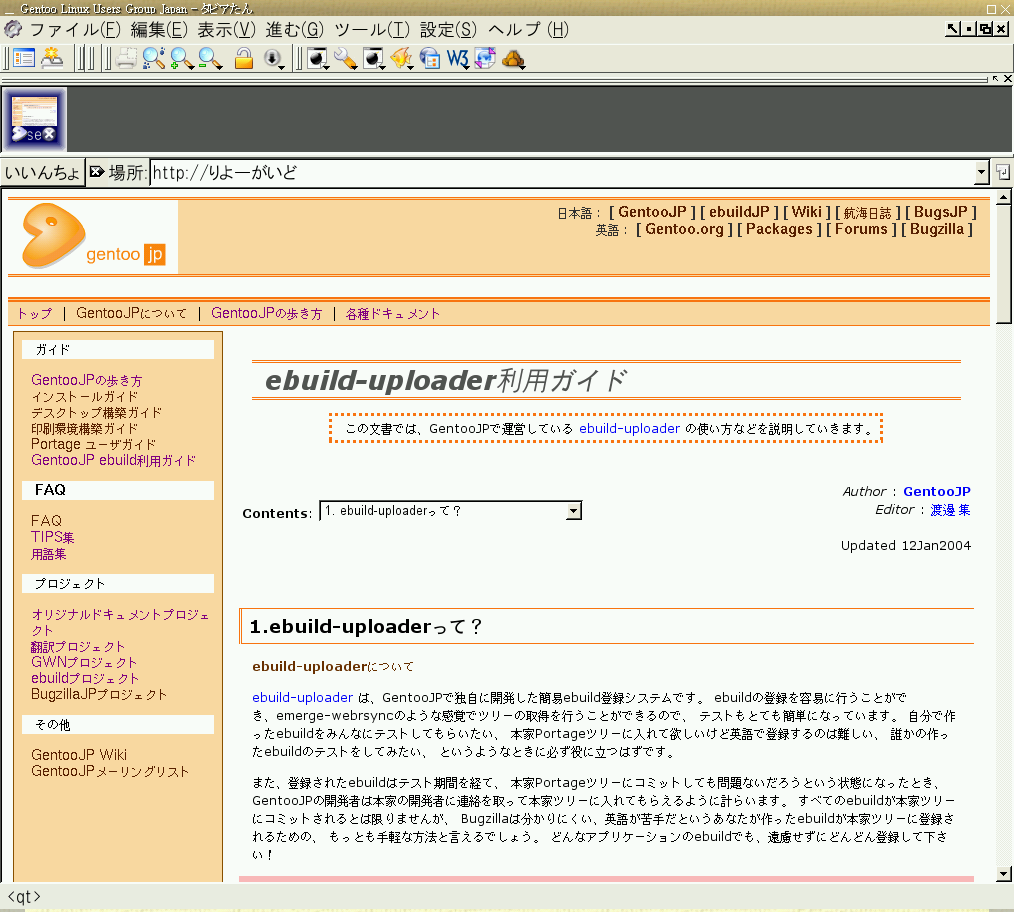Viewport: 1014px width, 912px height.
Task: Click the orange fish translate icon
Action: [x=402, y=59]
